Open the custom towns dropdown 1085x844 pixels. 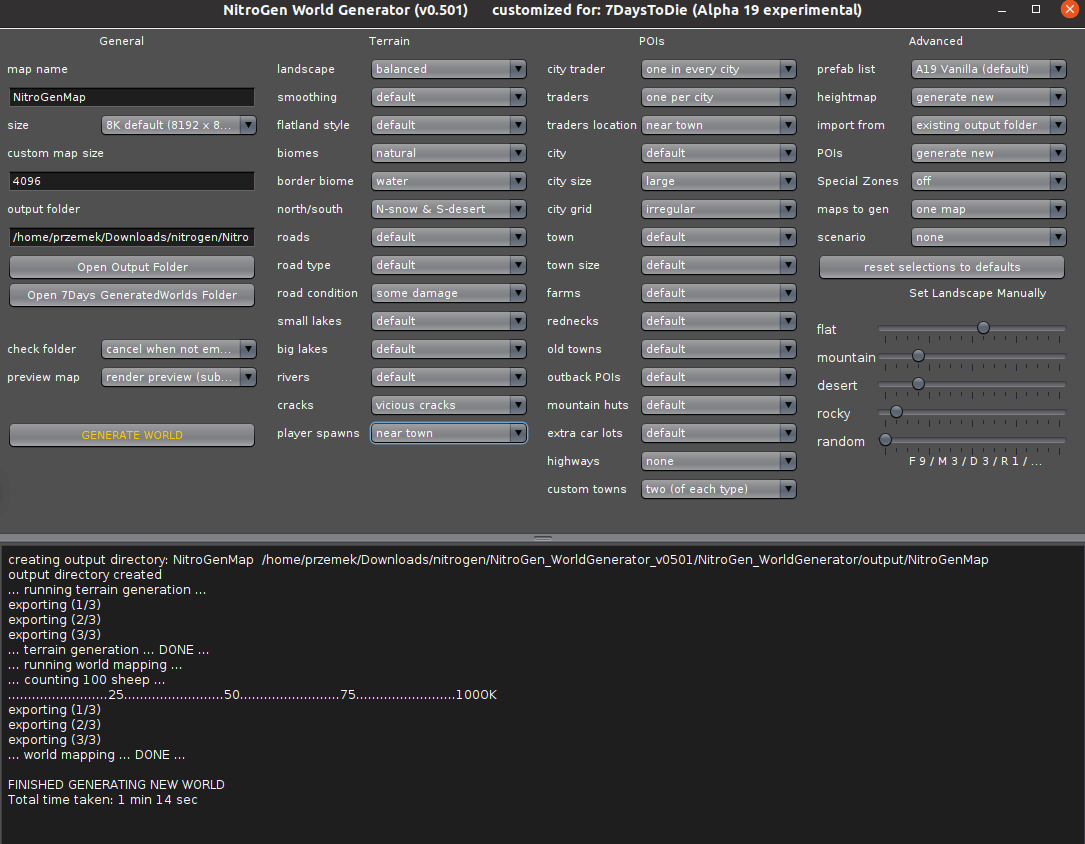click(718, 488)
